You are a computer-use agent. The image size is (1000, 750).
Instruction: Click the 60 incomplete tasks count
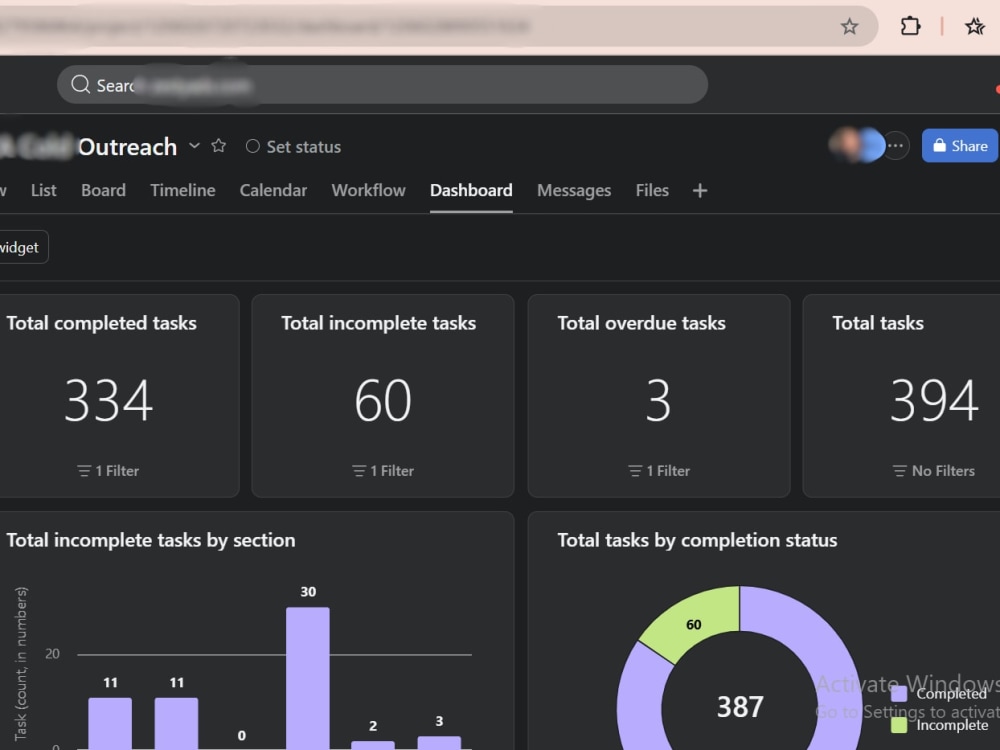(x=383, y=401)
